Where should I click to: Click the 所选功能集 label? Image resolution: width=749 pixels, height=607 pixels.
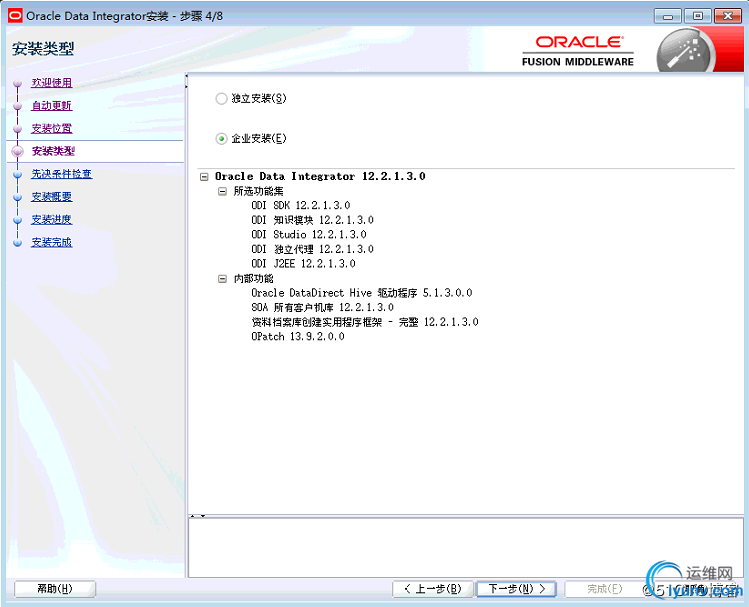(258, 192)
